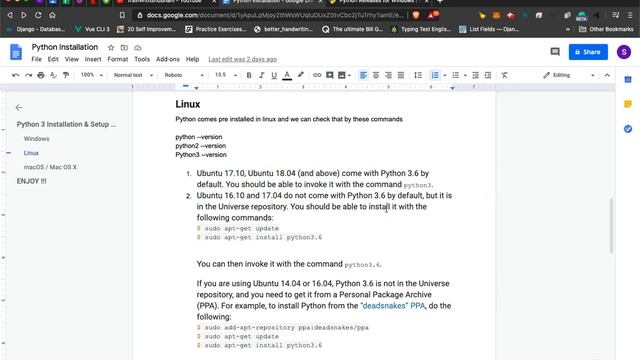Open the highlight color picker
Screen dimensions: 640x360
pyautogui.click(x=300, y=75)
